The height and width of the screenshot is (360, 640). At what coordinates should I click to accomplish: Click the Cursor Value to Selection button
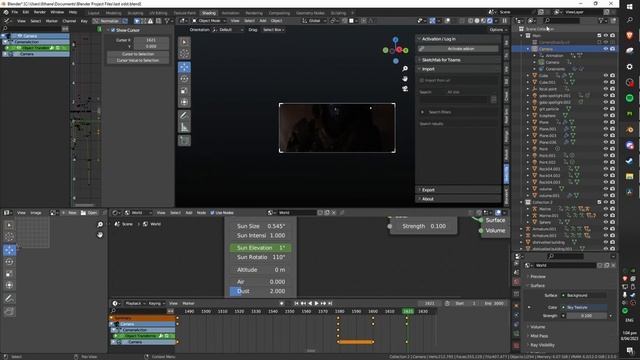pyautogui.click(x=138, y=60)
